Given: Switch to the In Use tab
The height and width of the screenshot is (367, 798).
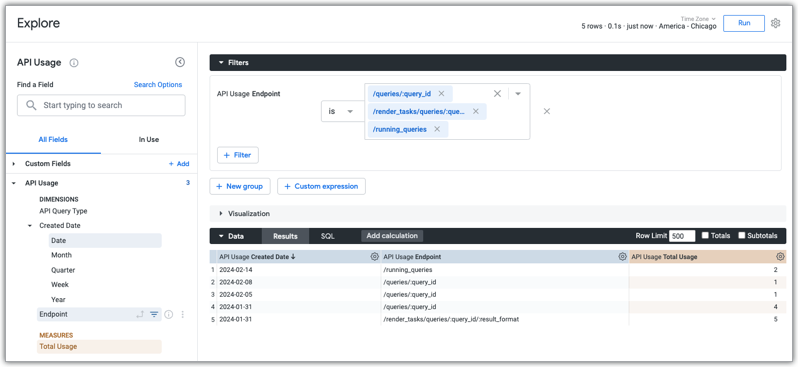Looking at the screenshot, I should tap(149, 139).
